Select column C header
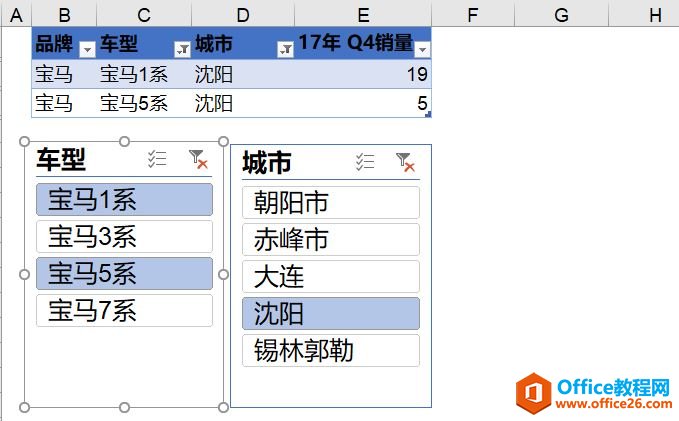Viewport: 679px width, 421px height. tap(144, 14)
